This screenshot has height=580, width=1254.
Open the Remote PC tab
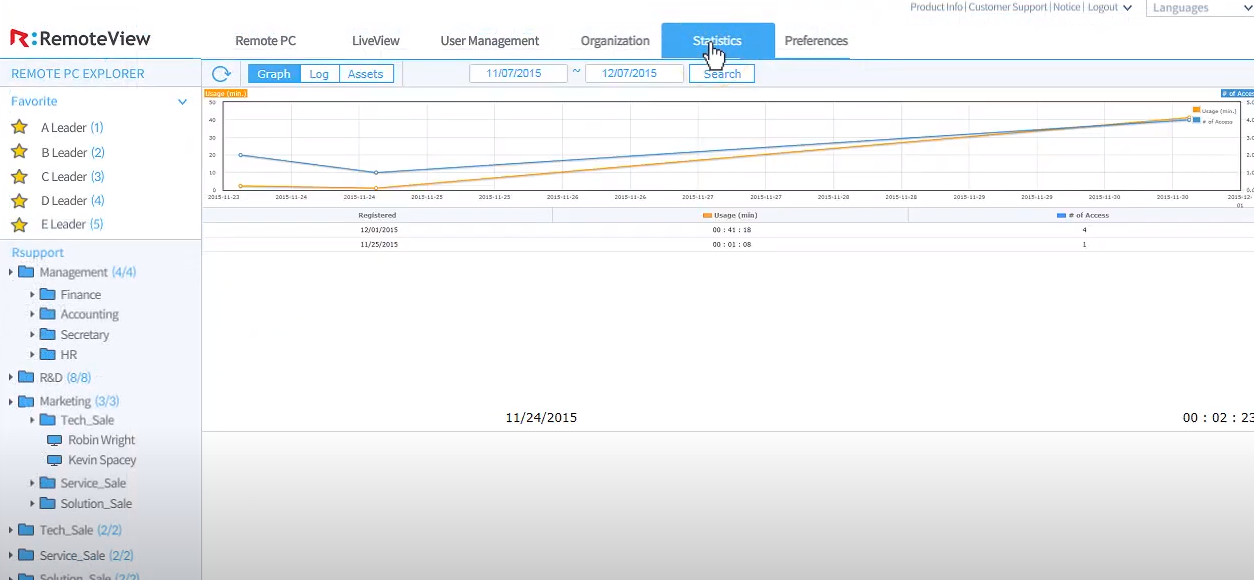[x=266, y=41]
